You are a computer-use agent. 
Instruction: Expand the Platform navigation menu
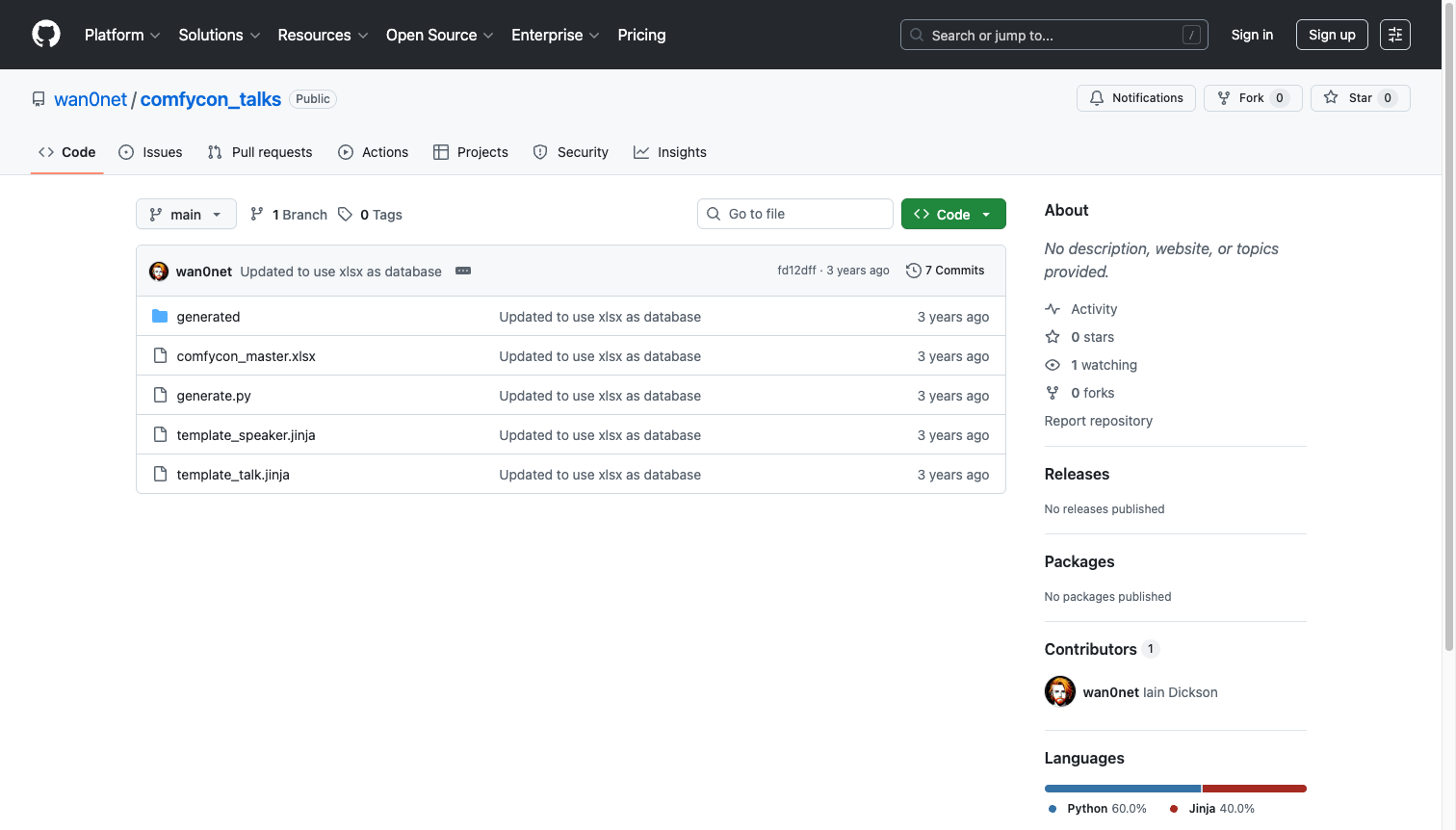pyautogui.click(x=122, y=35)
